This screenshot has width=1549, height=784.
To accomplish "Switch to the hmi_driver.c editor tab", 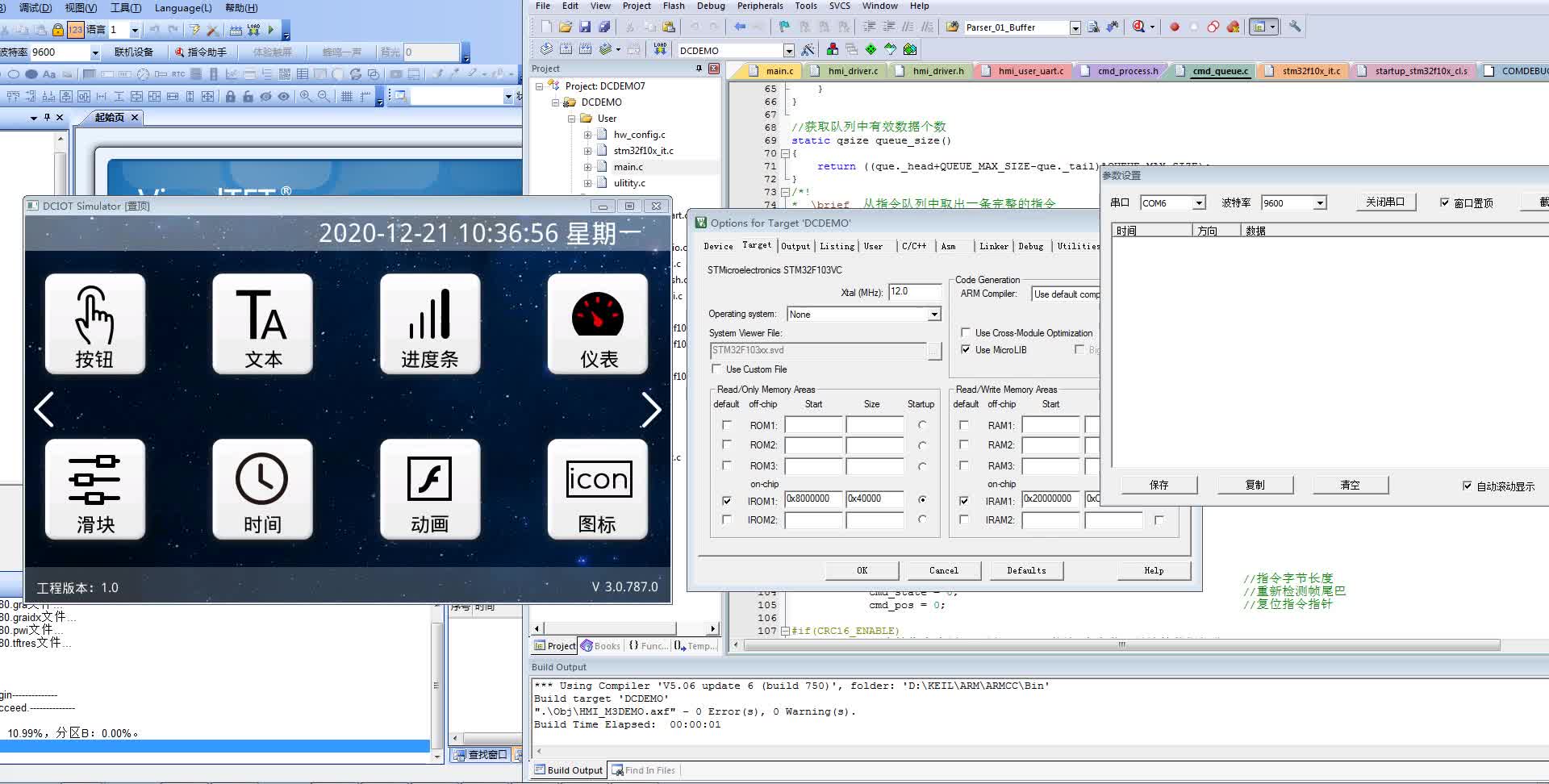I will click(x=854, y=71).
